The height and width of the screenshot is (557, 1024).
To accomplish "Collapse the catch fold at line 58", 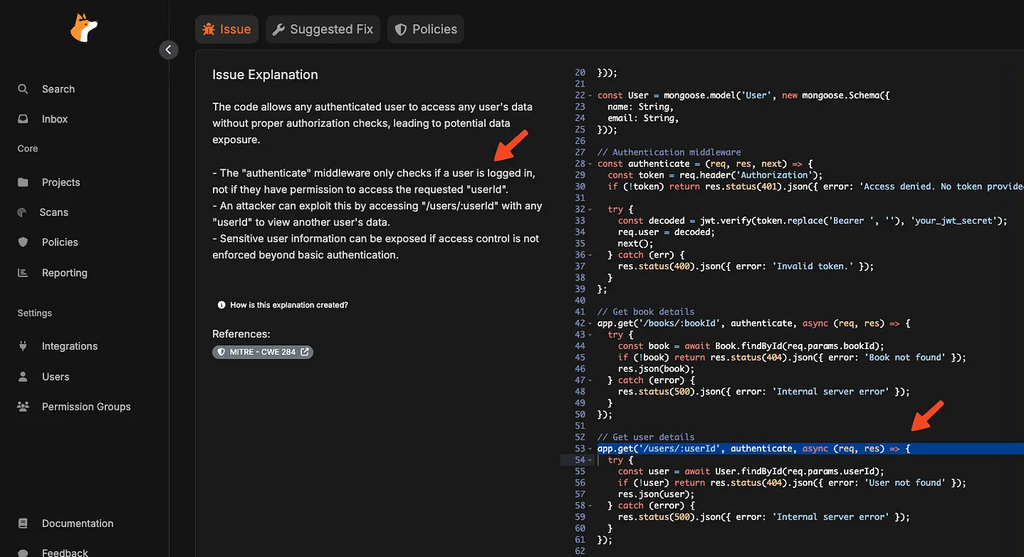I will (590, 505).
